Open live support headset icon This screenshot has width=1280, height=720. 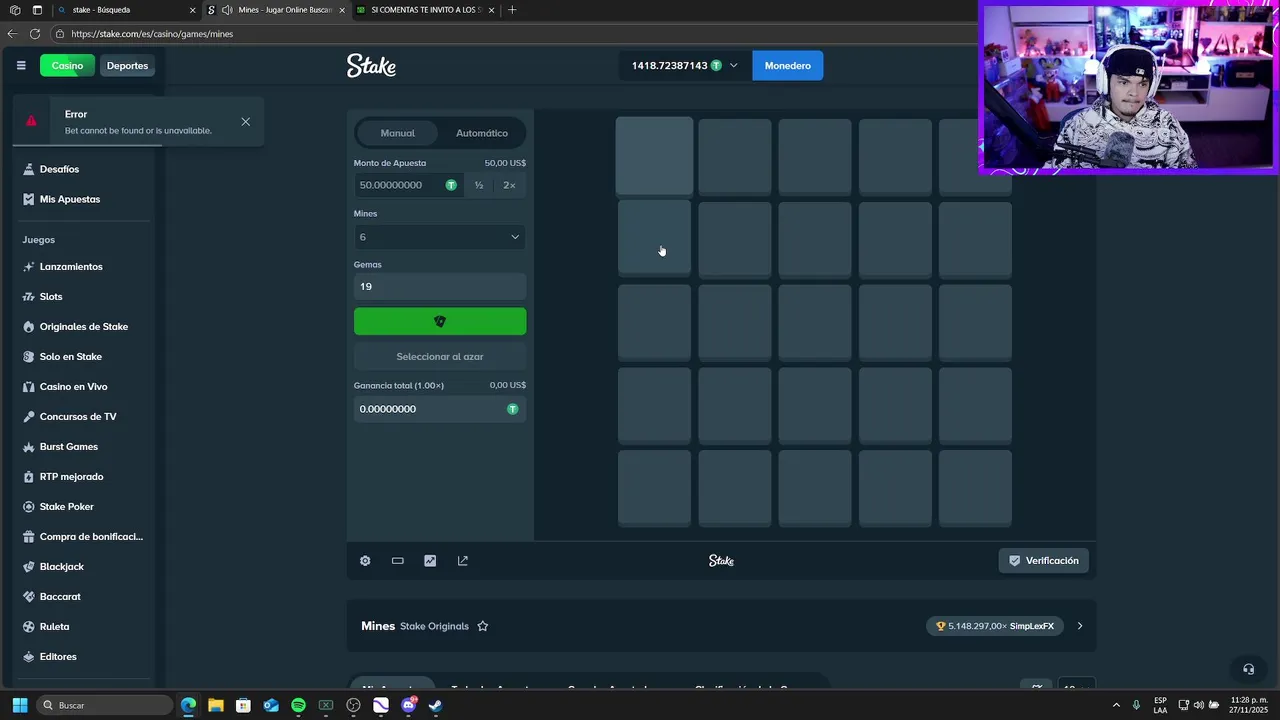pos(1248,669)
